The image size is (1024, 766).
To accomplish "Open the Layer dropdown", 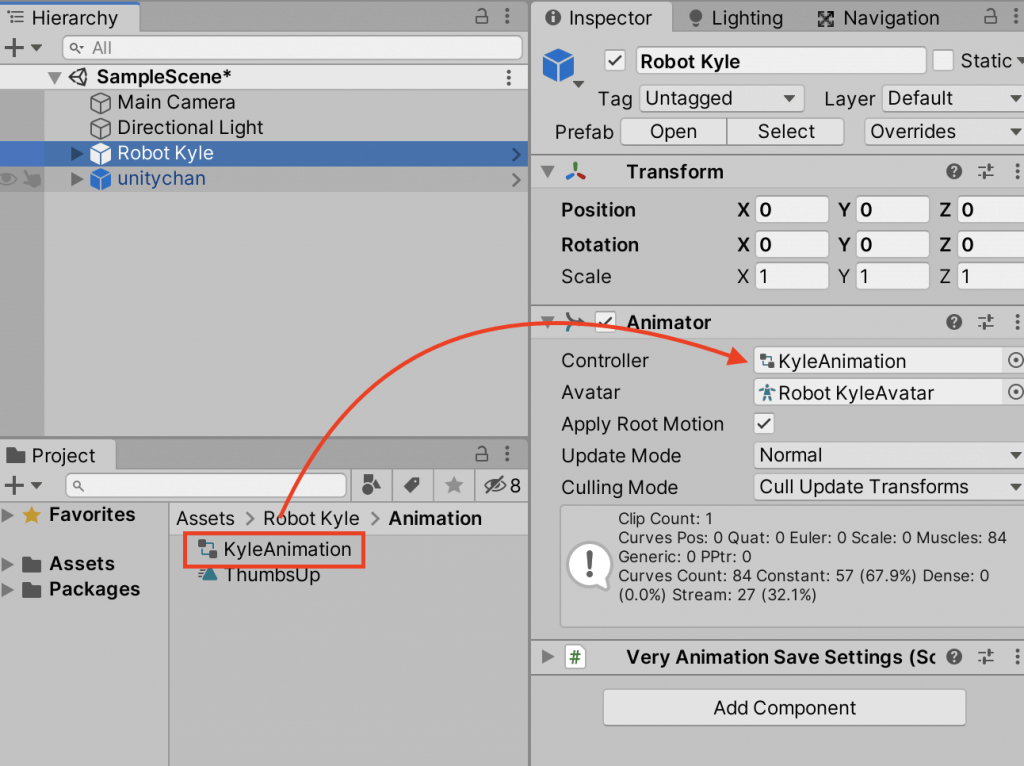I will click(954, 99).
